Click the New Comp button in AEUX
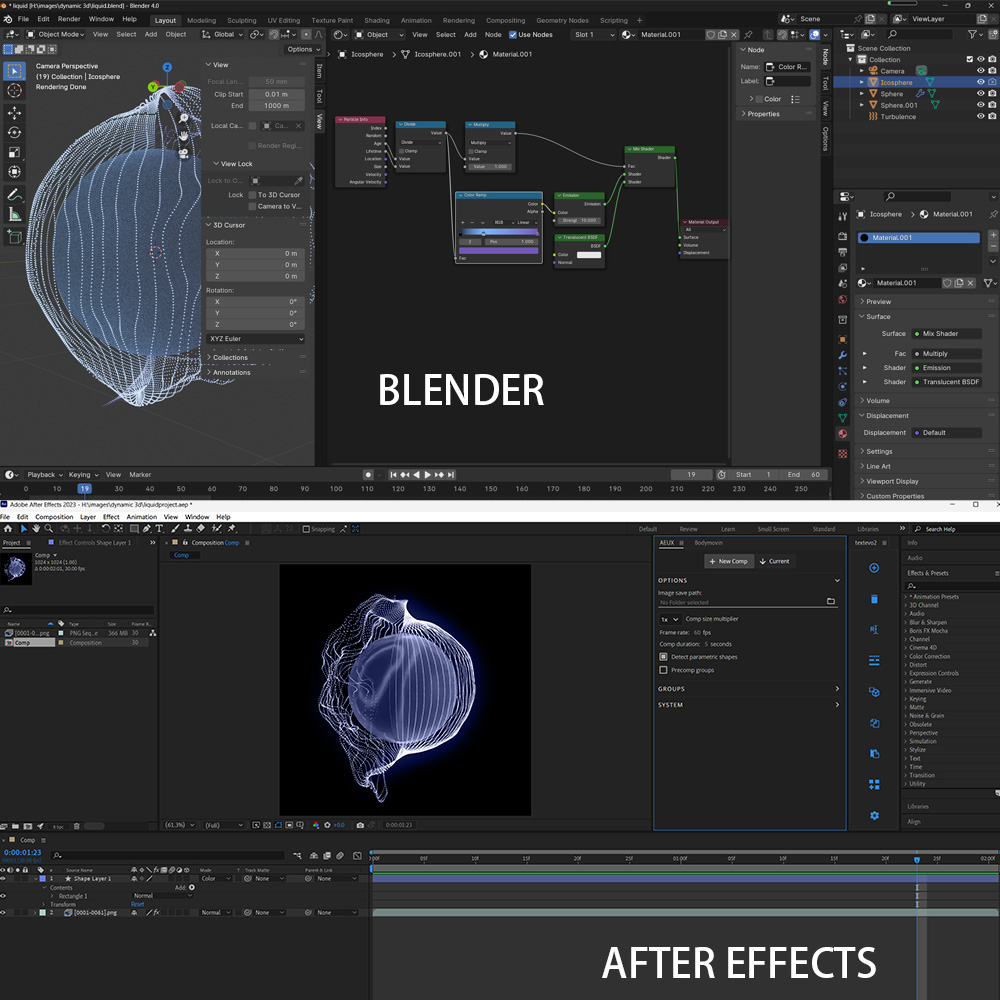1000x1000 pixels. [x=729, y=561]
